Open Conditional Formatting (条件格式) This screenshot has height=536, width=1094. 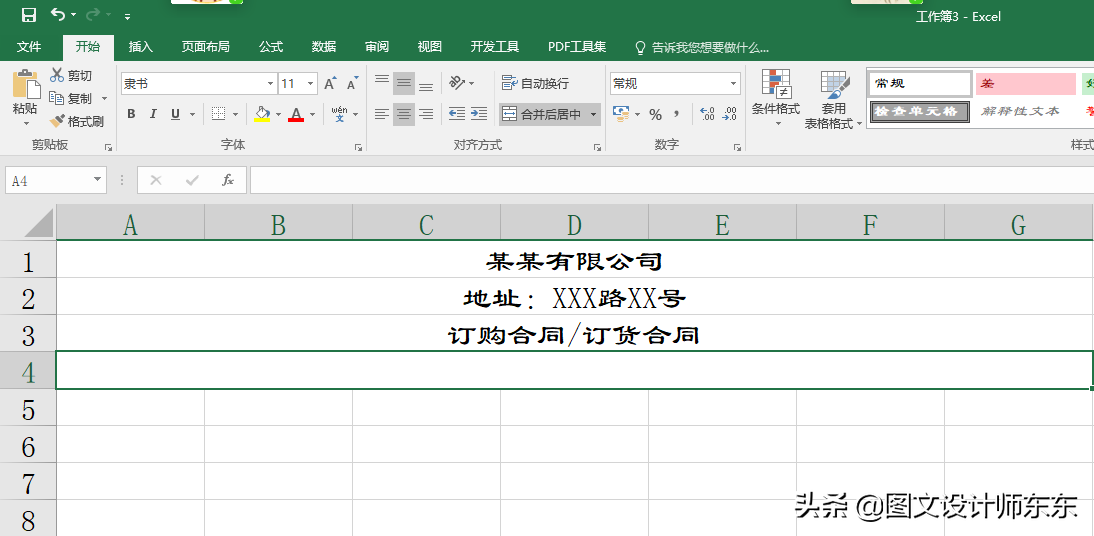tap(775, 98)
